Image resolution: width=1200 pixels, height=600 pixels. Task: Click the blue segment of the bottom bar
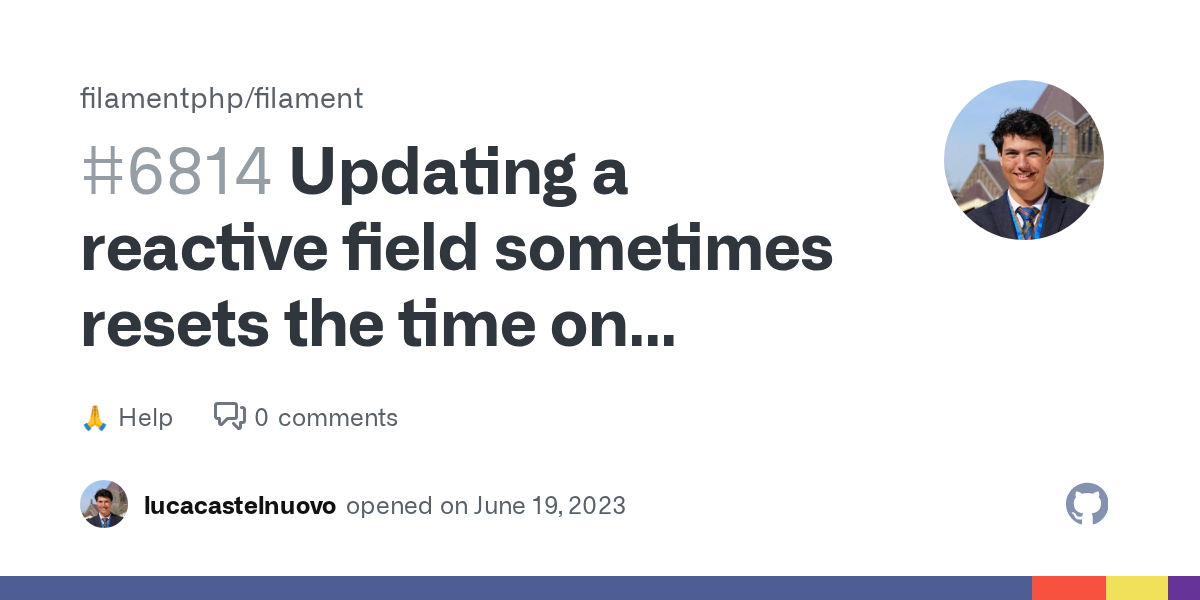515,588
